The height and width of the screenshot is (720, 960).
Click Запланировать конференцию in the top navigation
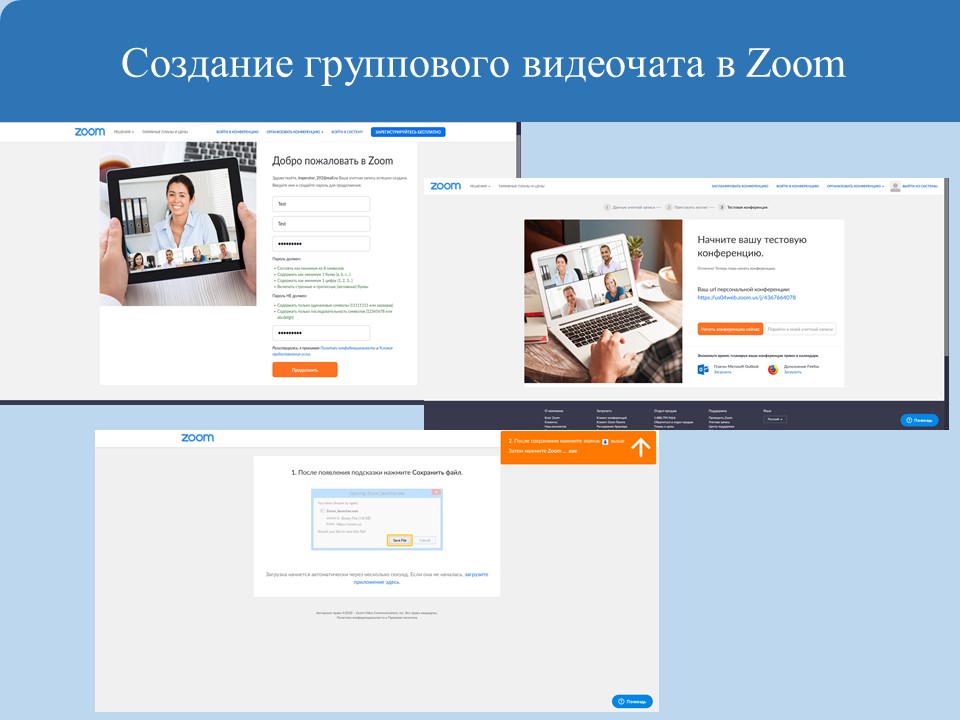(x=740, y=186)
